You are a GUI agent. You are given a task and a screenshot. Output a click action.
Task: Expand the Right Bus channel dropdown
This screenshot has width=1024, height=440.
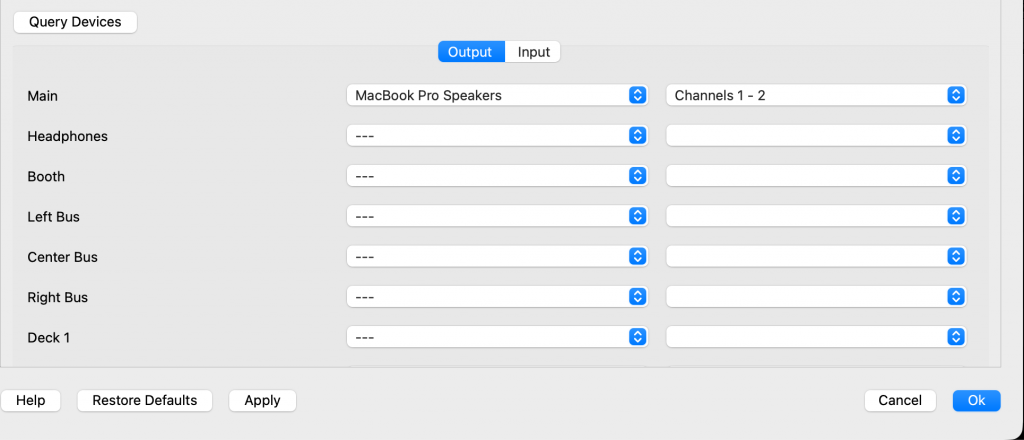[x=816, y=297]
